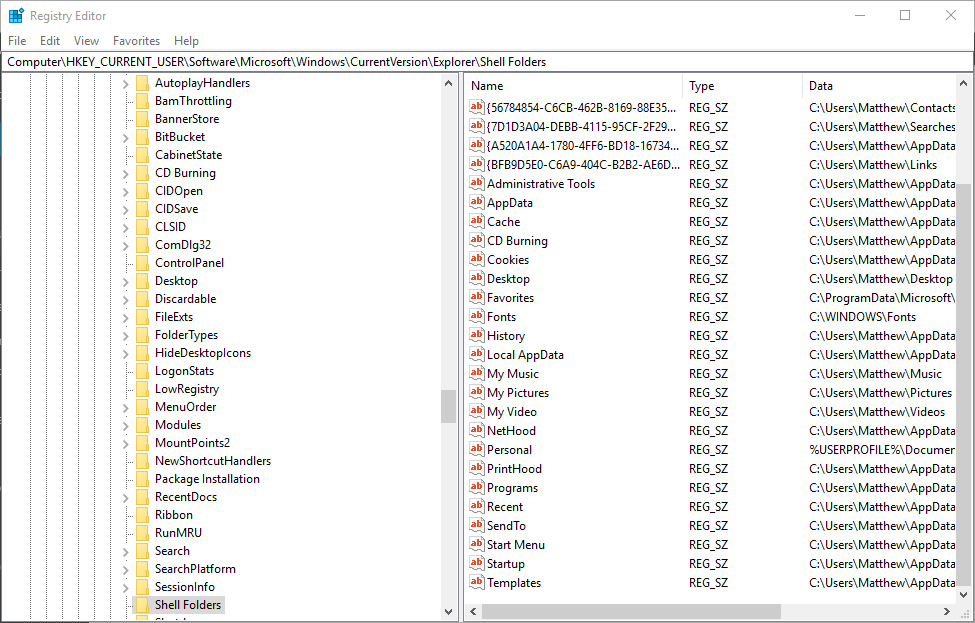This screenshot has height=623, width=975.
Task: Open the Favorites menu
Action: pos(136,40)
